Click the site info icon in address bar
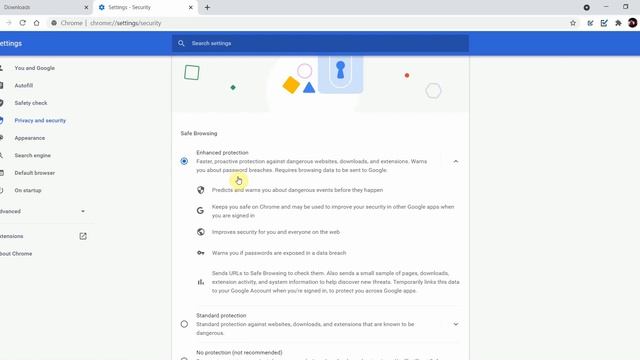The image size is (640, 360). (x=53, y=23)
